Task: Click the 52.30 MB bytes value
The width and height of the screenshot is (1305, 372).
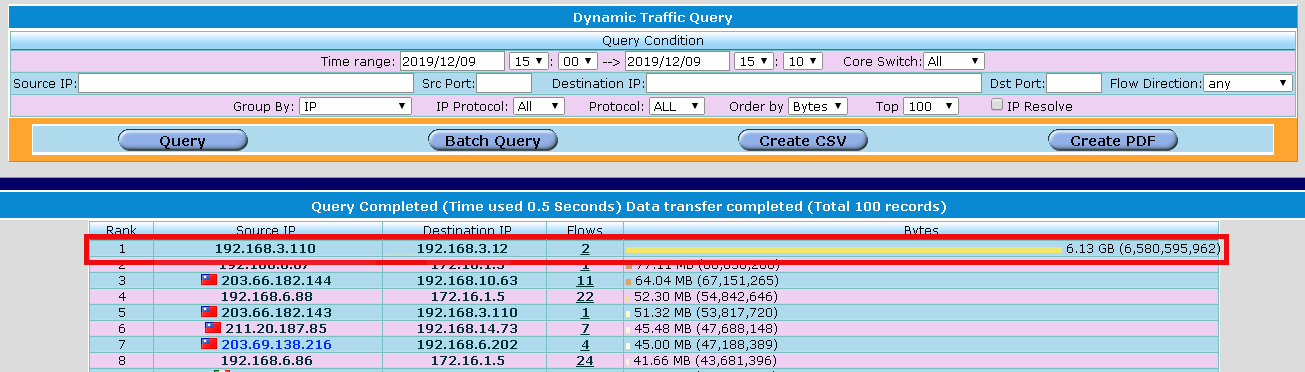Action: click(x=705, y=297)
